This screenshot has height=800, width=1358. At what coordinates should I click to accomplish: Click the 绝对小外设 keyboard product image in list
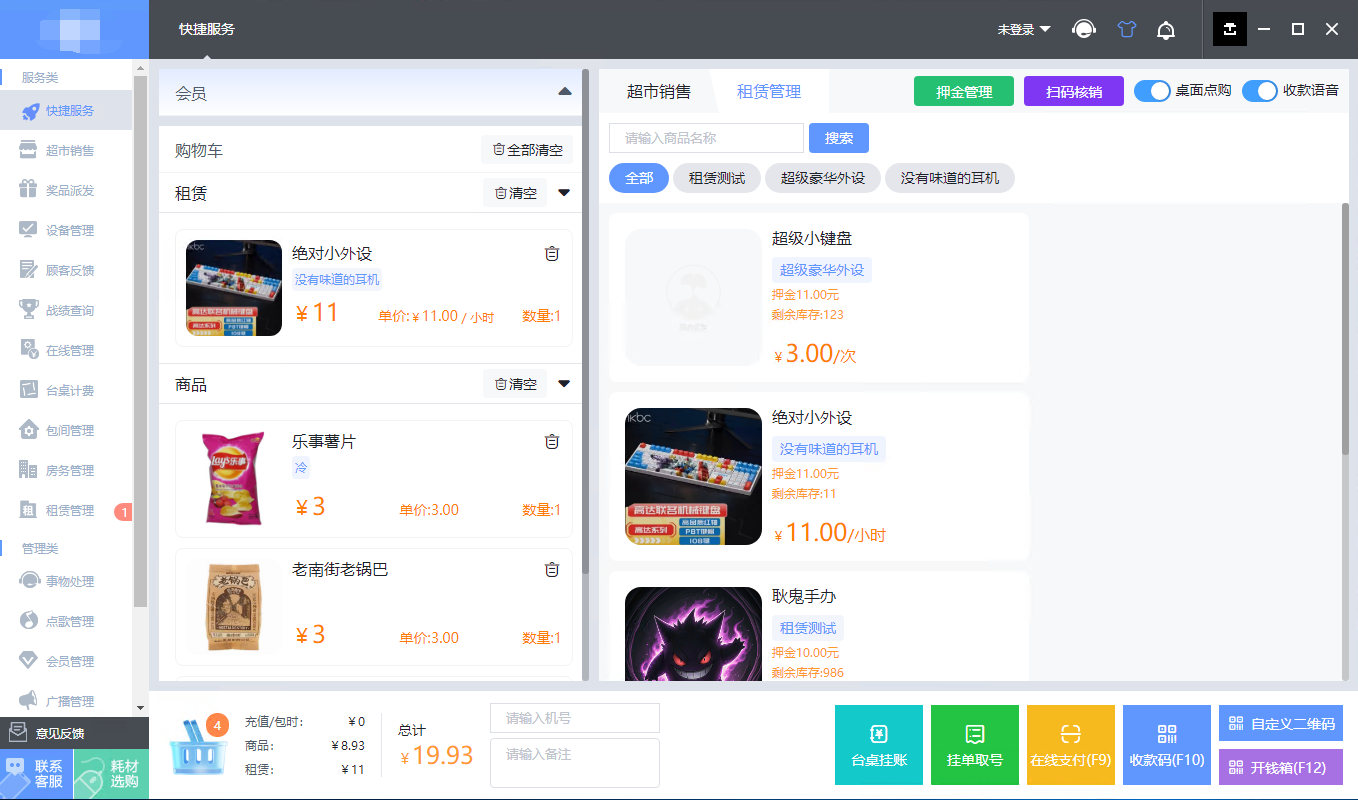pos(693,476)
